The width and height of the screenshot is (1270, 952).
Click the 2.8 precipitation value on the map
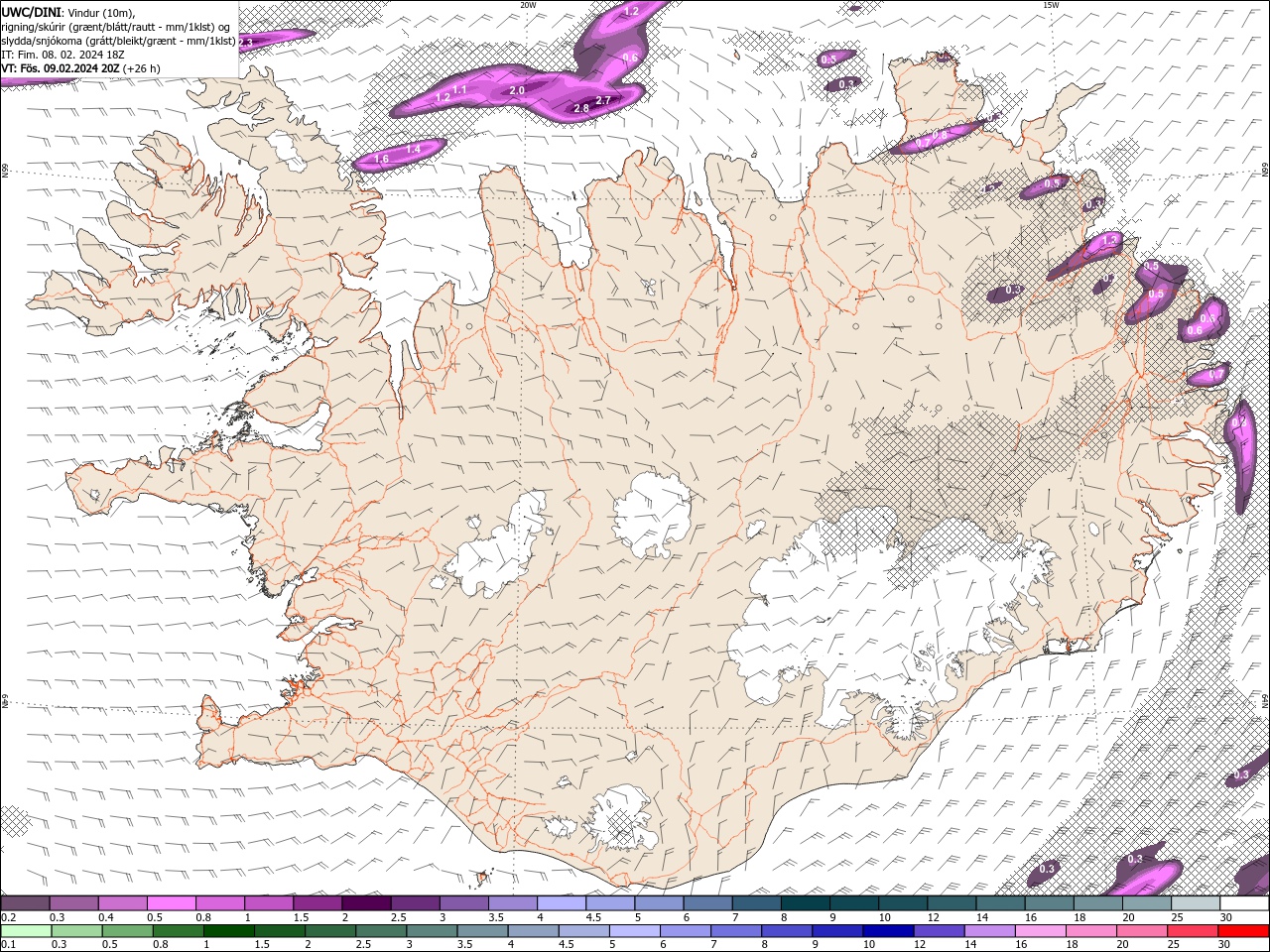pos(581,107)
